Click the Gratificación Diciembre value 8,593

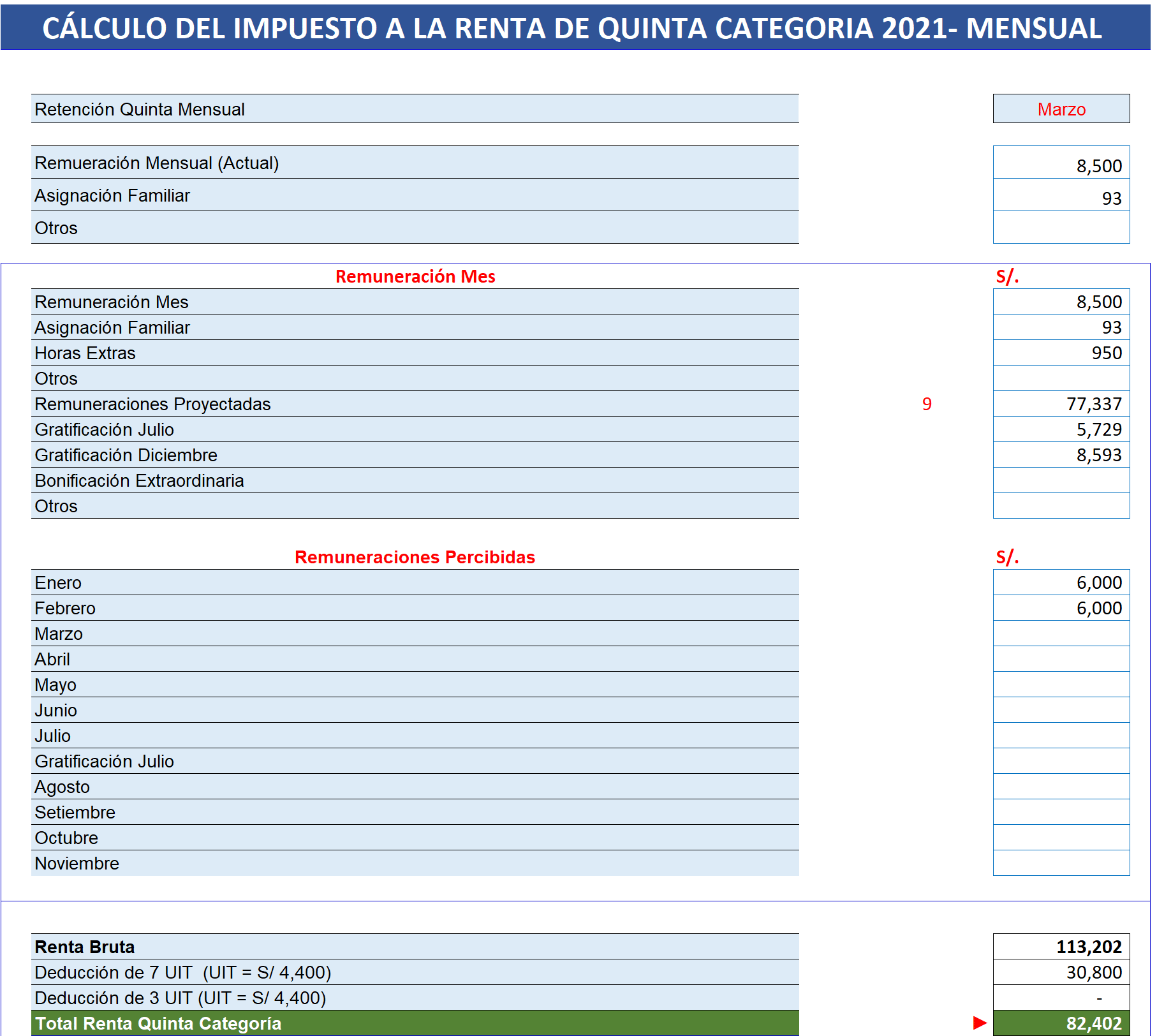(1061, 455)
